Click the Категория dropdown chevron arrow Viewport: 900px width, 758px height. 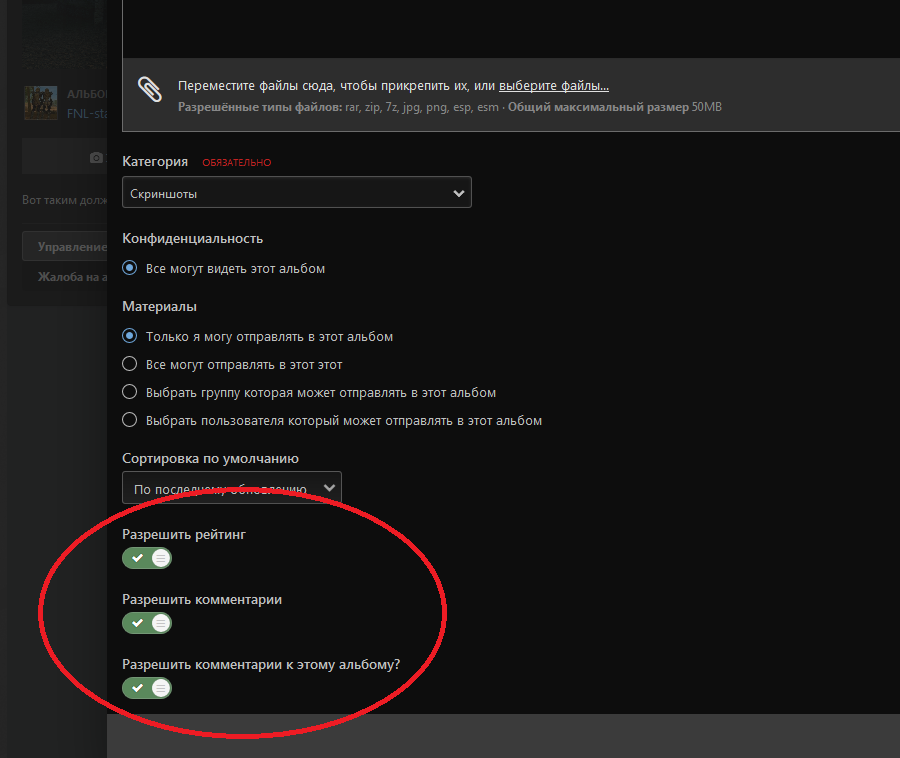tap(458, 193)
